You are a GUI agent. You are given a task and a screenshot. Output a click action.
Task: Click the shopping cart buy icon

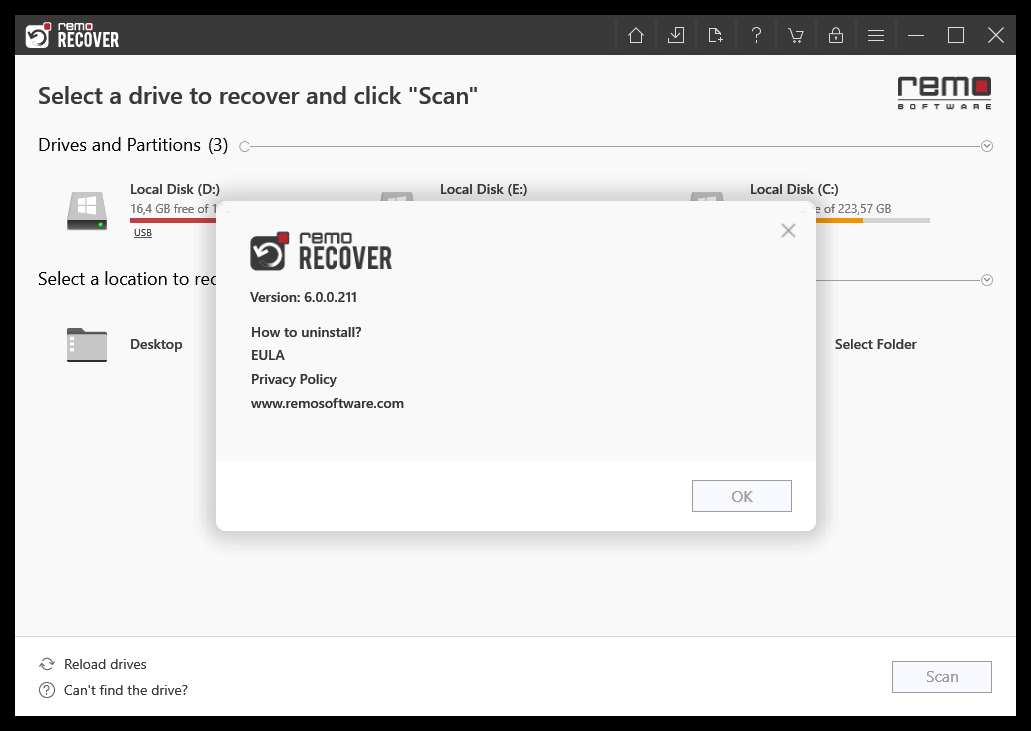pyautogui.click(x=796, y=35)
